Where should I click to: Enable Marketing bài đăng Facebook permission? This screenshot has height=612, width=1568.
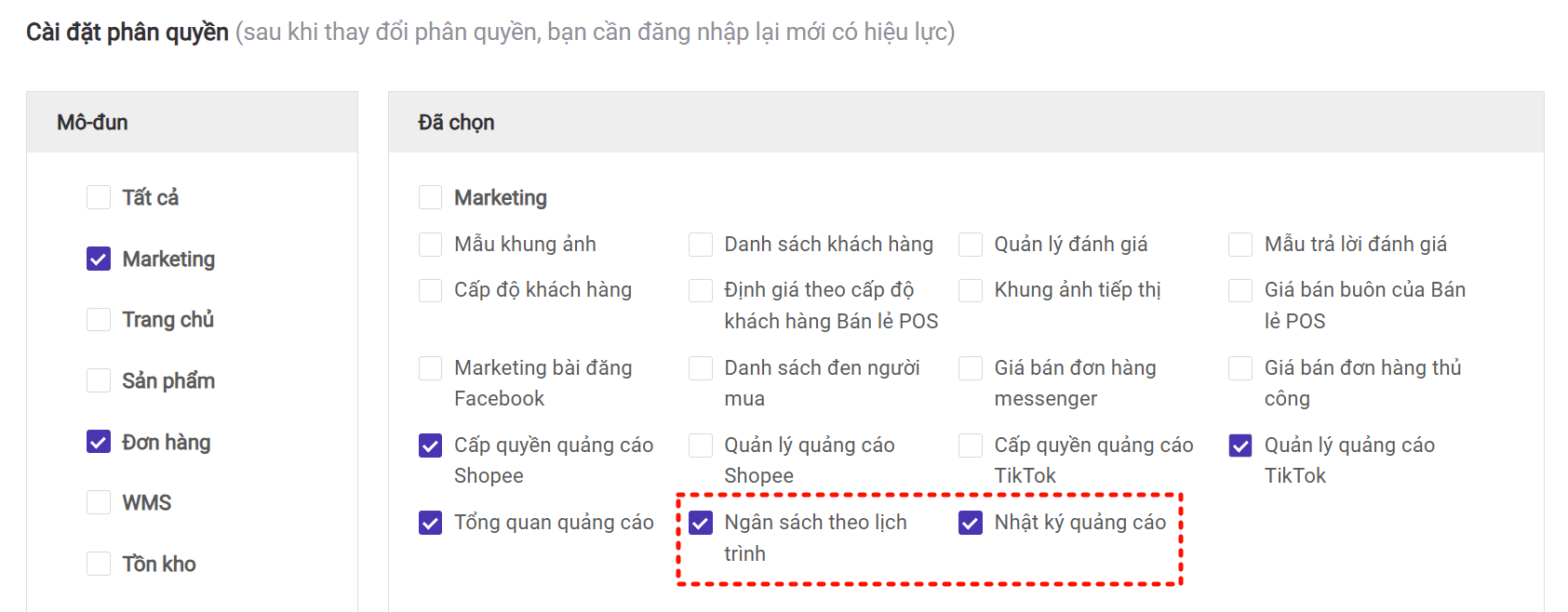tap(430, 368)
